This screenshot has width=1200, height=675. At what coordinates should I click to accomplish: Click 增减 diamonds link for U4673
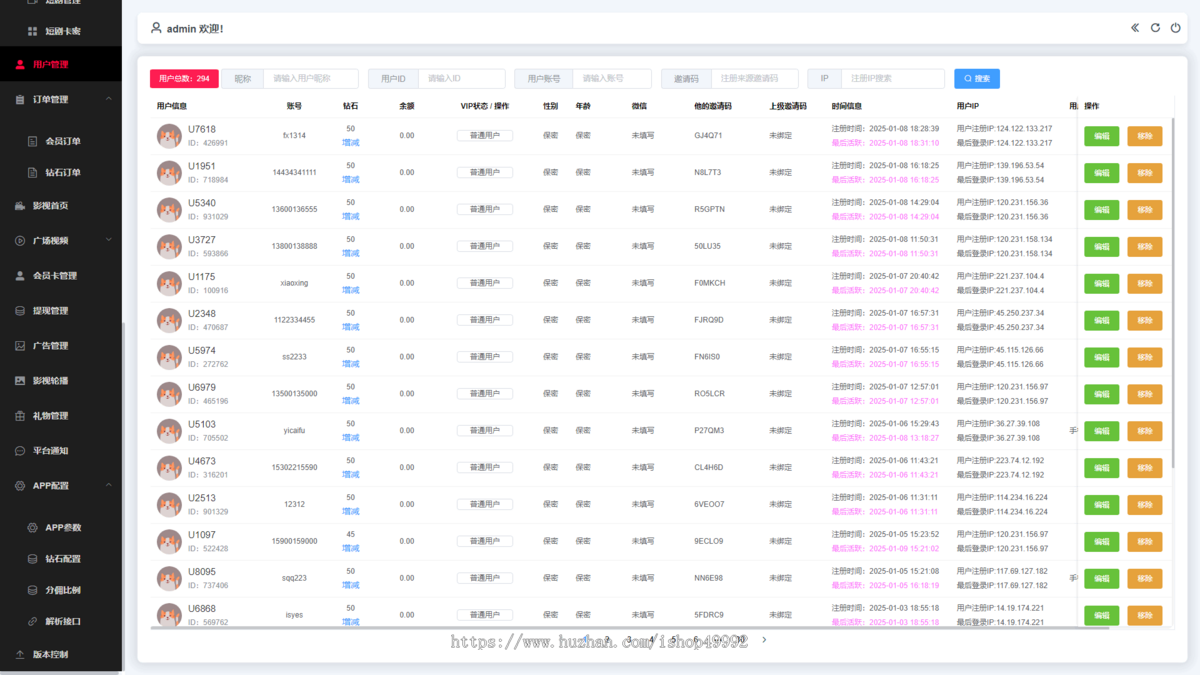pos(351,475)
